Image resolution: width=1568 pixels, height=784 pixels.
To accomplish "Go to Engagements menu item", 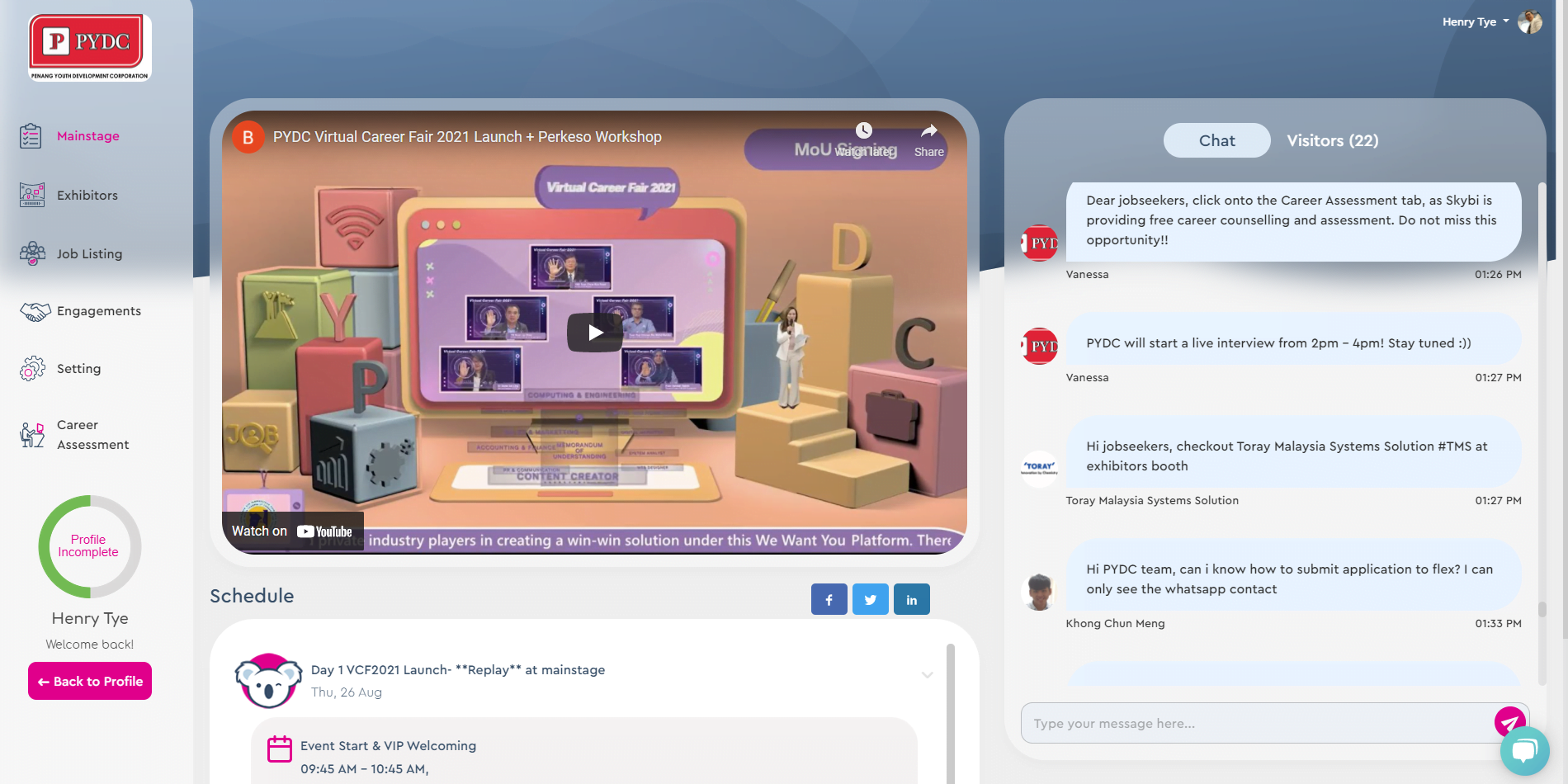I will (99, 311).
